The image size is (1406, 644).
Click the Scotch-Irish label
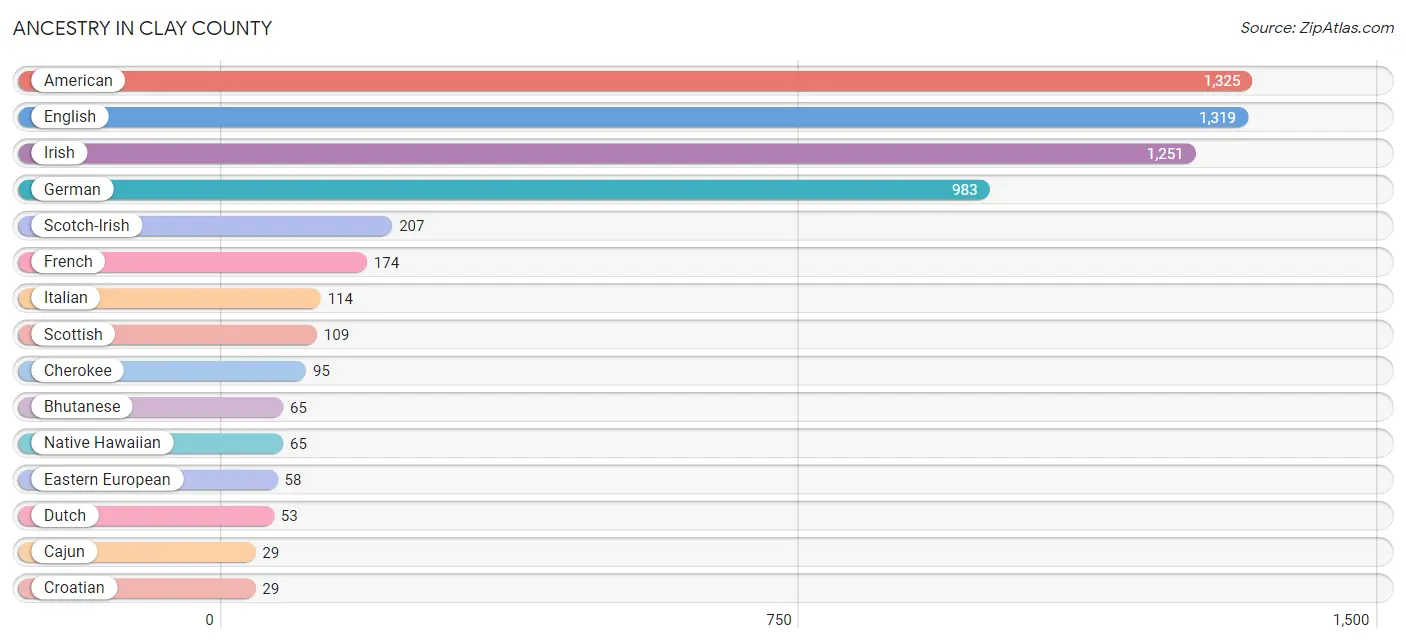[x=87, y=226]
